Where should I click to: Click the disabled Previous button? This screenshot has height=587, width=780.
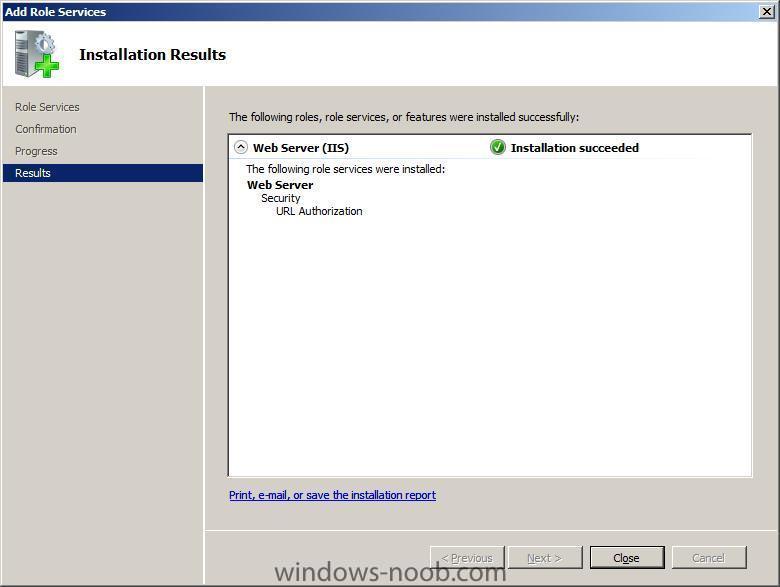[467, 558]
